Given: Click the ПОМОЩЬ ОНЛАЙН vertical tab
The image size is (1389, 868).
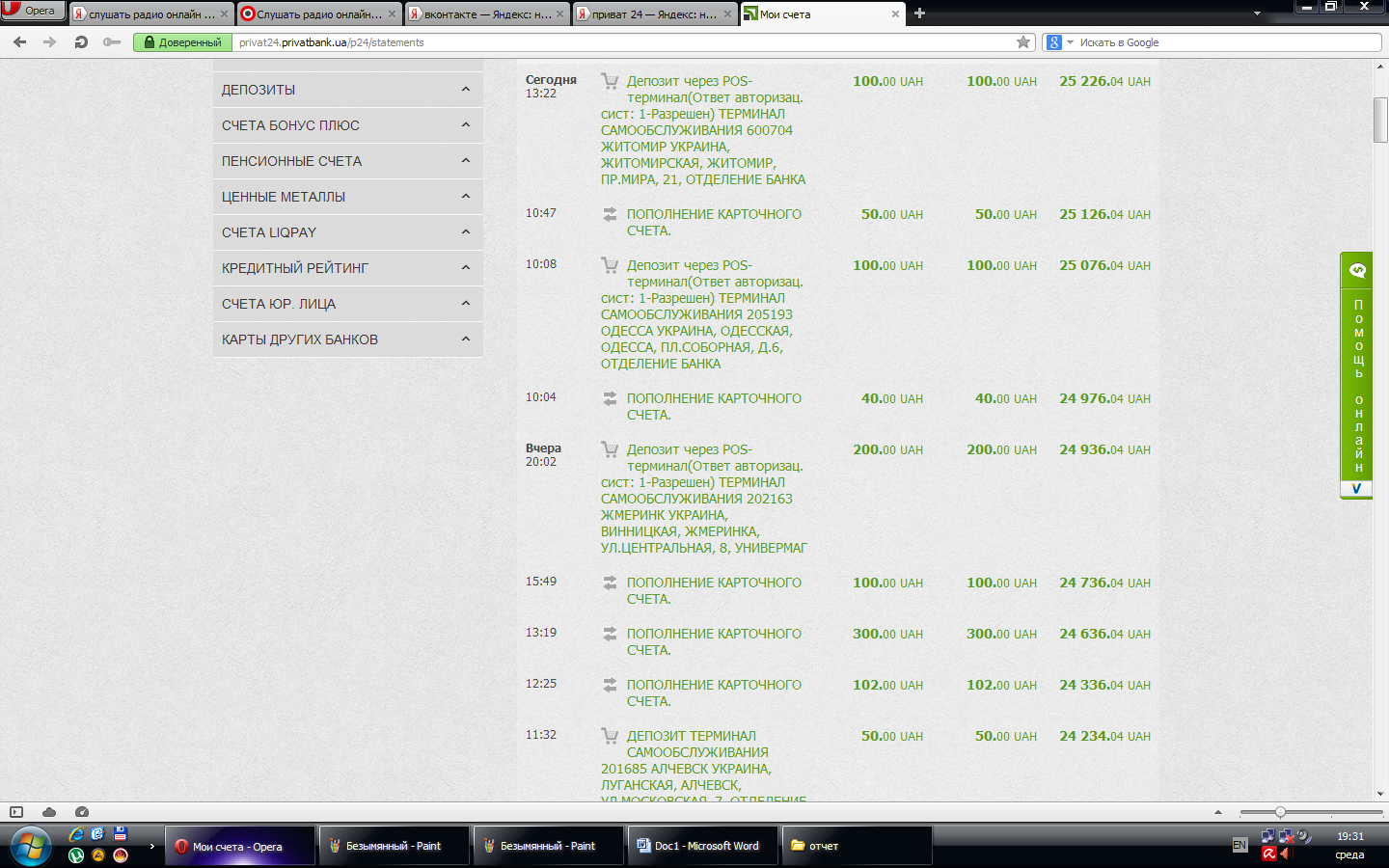Looking at the screenshot, I should click(1357, 386).
